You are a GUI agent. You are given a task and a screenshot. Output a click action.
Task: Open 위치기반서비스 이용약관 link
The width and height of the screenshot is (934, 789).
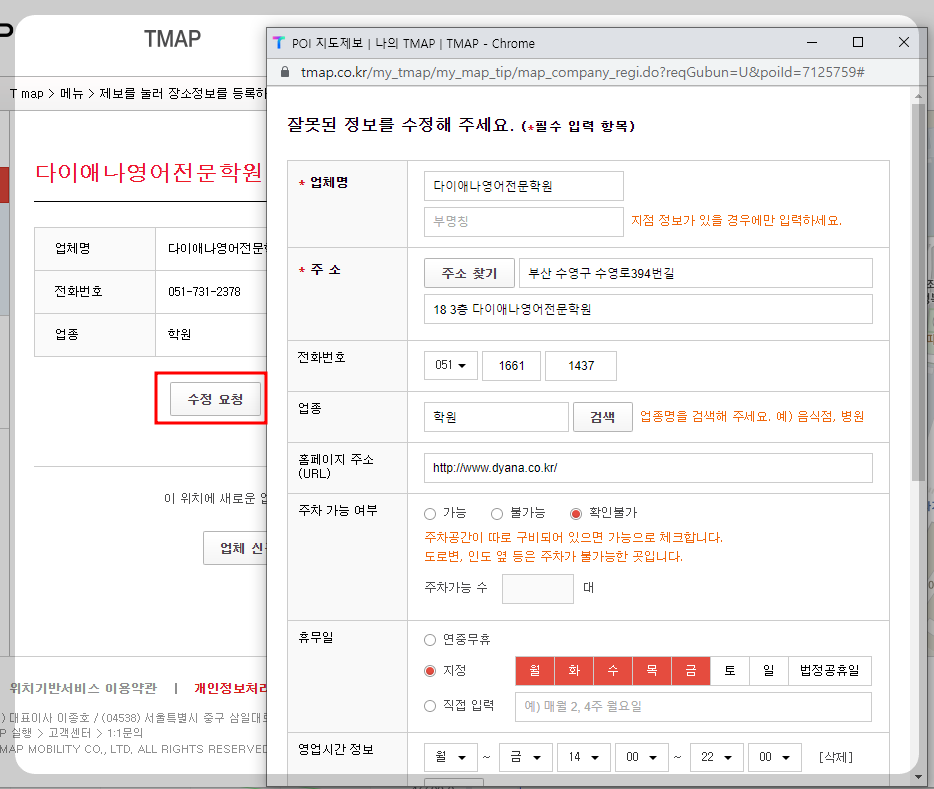coord(83,689)
